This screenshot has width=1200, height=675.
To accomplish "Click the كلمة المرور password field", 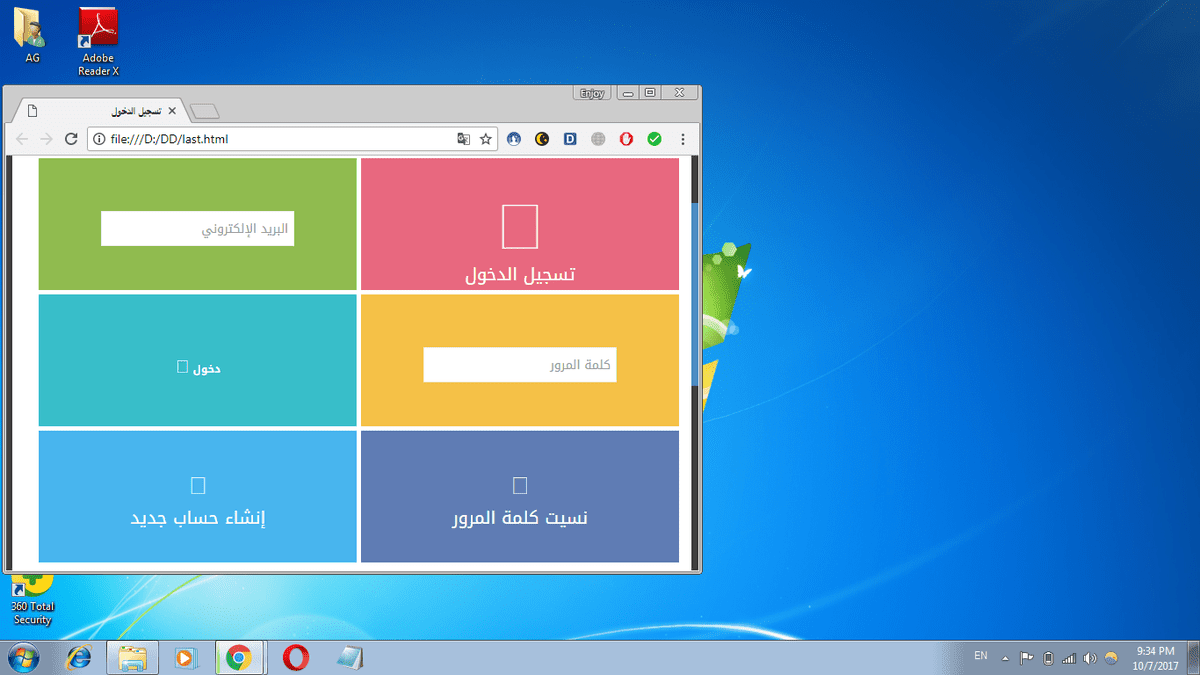I will pyautogui.click(x=520, y=364).
